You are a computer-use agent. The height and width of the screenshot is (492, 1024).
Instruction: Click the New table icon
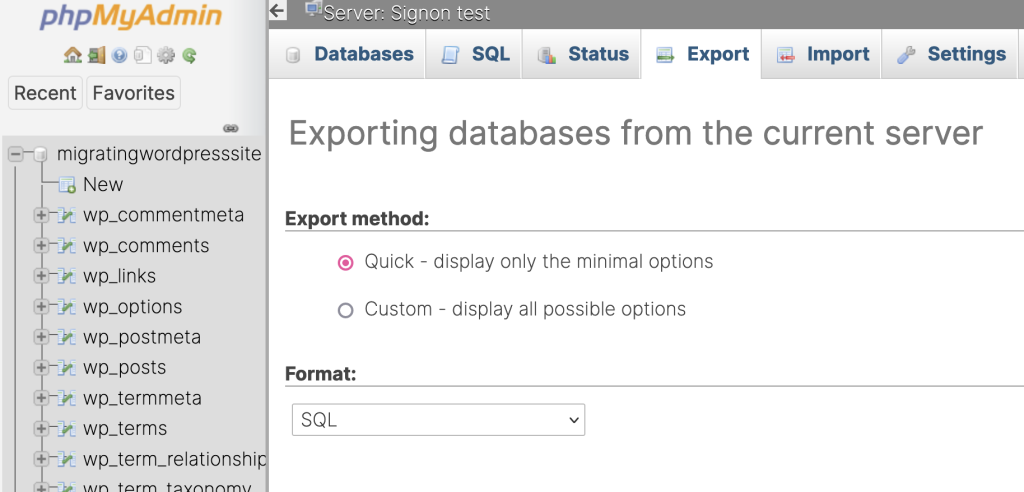click(x=67, y=185)
